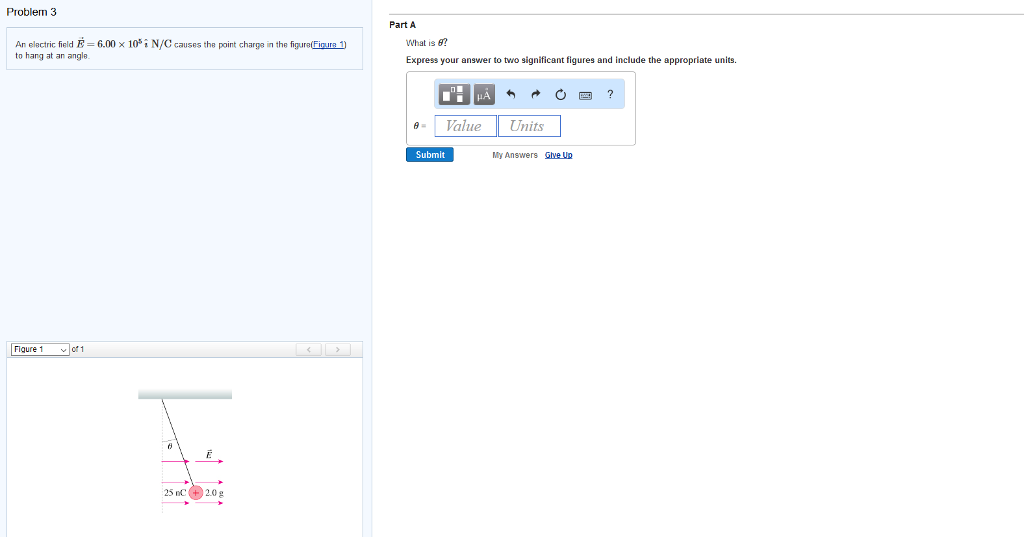1024x537 pixels.
Task: Open help with the question mark icon
Action: click(x=610, y=94)
